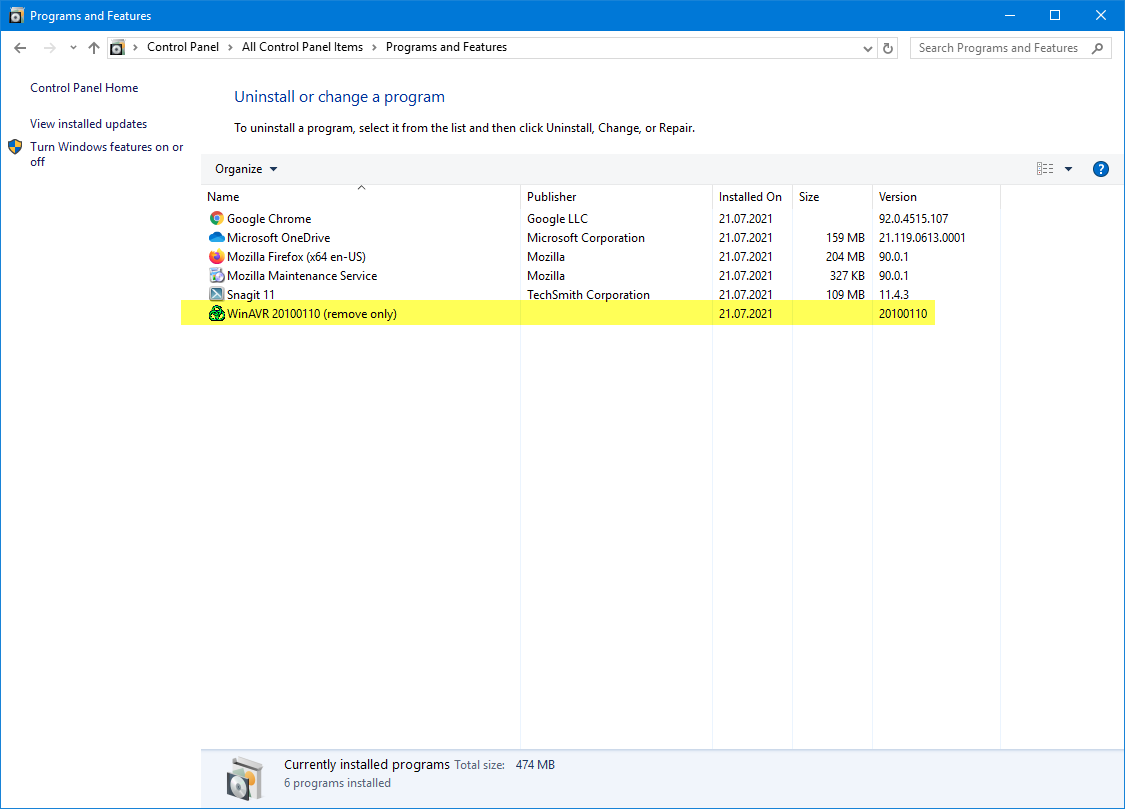Viewport: 1125px width, 809px height.
Task: Sort by the Installed On column header
Action: click(752, 196)
